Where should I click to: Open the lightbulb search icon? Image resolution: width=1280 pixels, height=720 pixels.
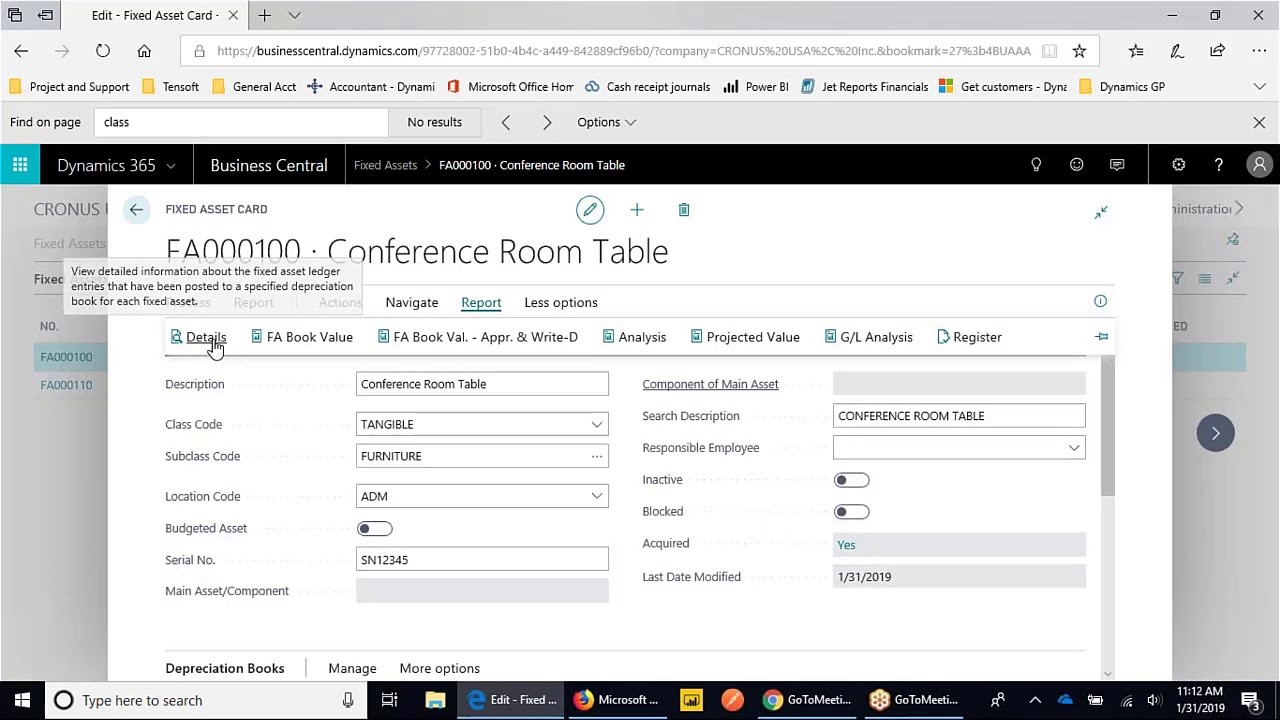1036,165
